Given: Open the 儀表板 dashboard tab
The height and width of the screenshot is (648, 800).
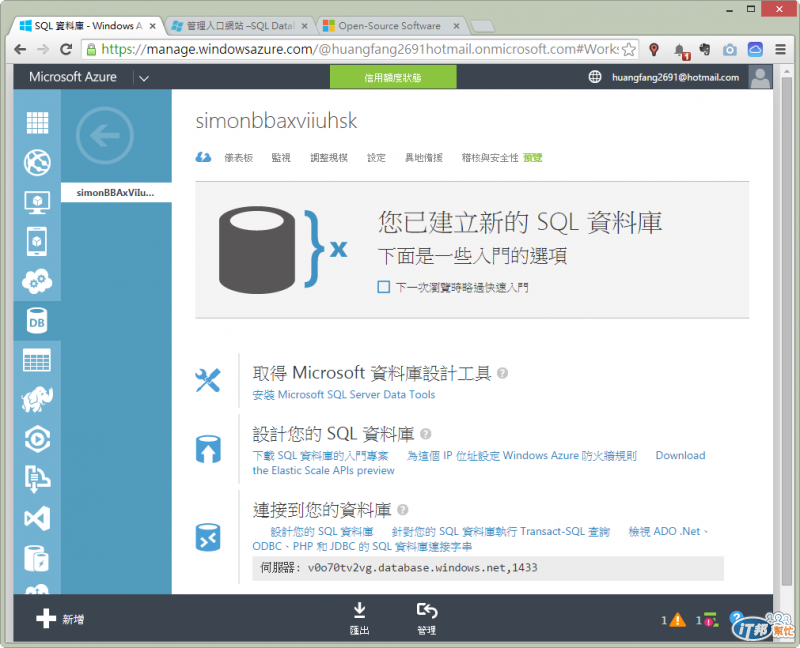Looking at the screenshot, I should pos(239,158).
